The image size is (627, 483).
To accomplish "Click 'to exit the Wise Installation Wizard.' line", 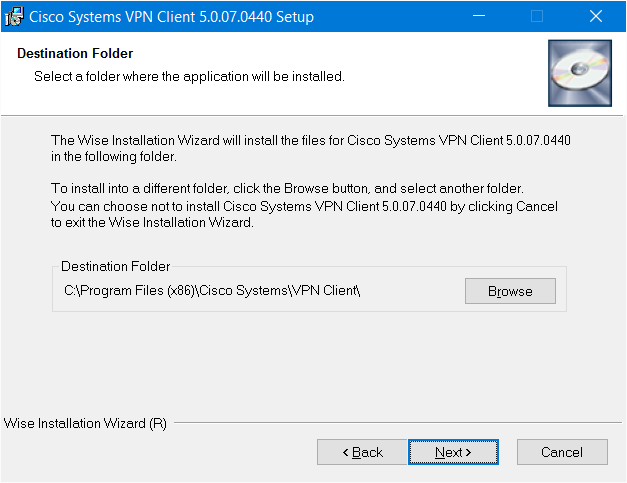I will click(x=152, y=222).
